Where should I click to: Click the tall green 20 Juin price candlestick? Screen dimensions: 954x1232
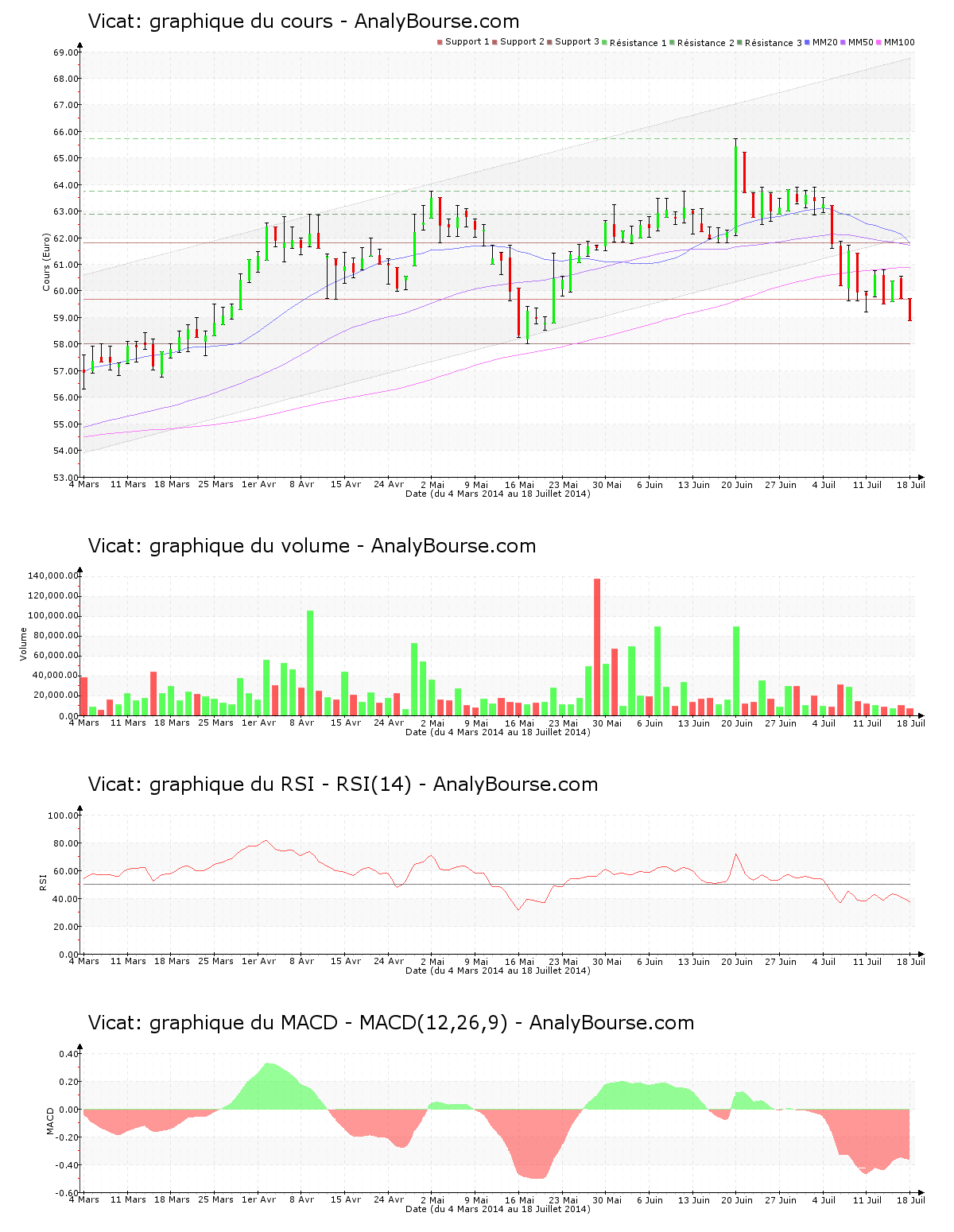coord(736,187)
